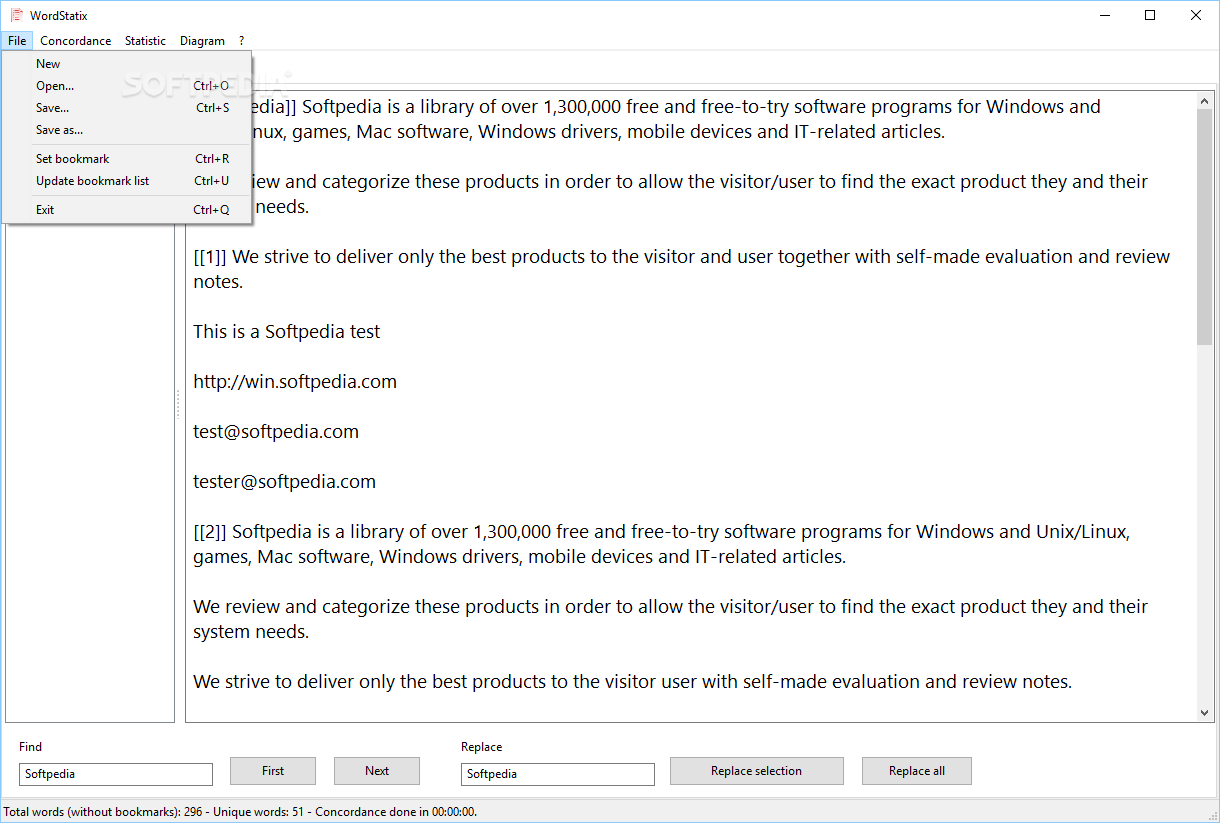Select Update bookmark list menu entry
The image size is (1220, 823).
tap(127, 181)
